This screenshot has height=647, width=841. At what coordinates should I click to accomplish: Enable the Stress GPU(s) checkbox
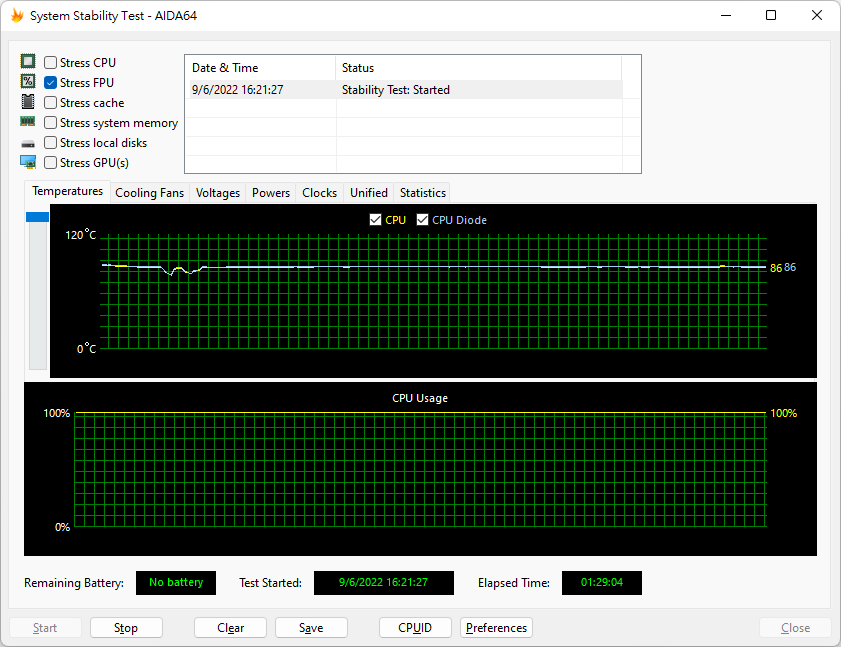point(50,163)
